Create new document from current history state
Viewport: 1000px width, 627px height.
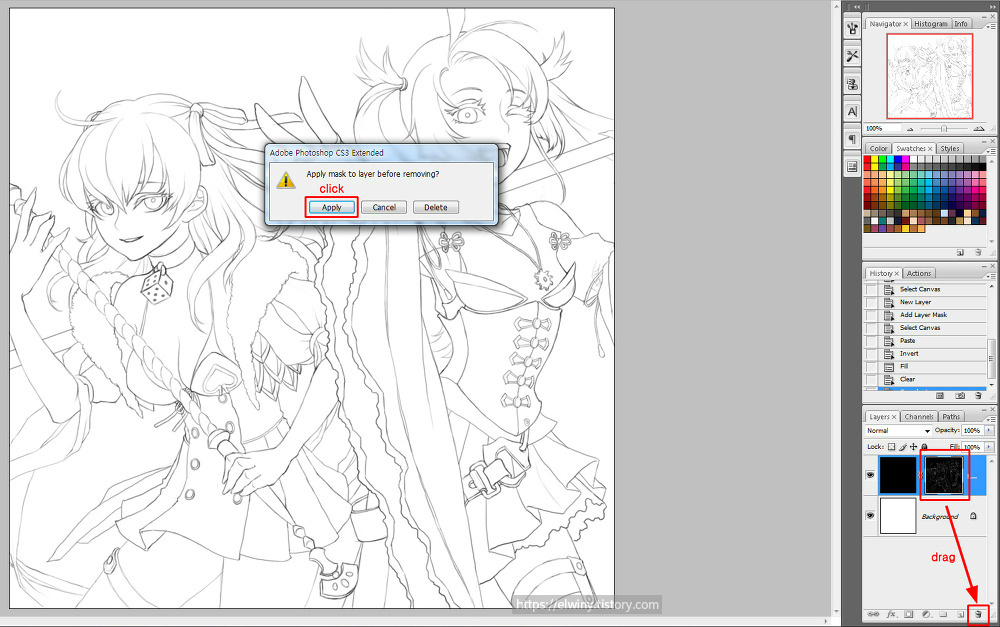coord(940,396)
